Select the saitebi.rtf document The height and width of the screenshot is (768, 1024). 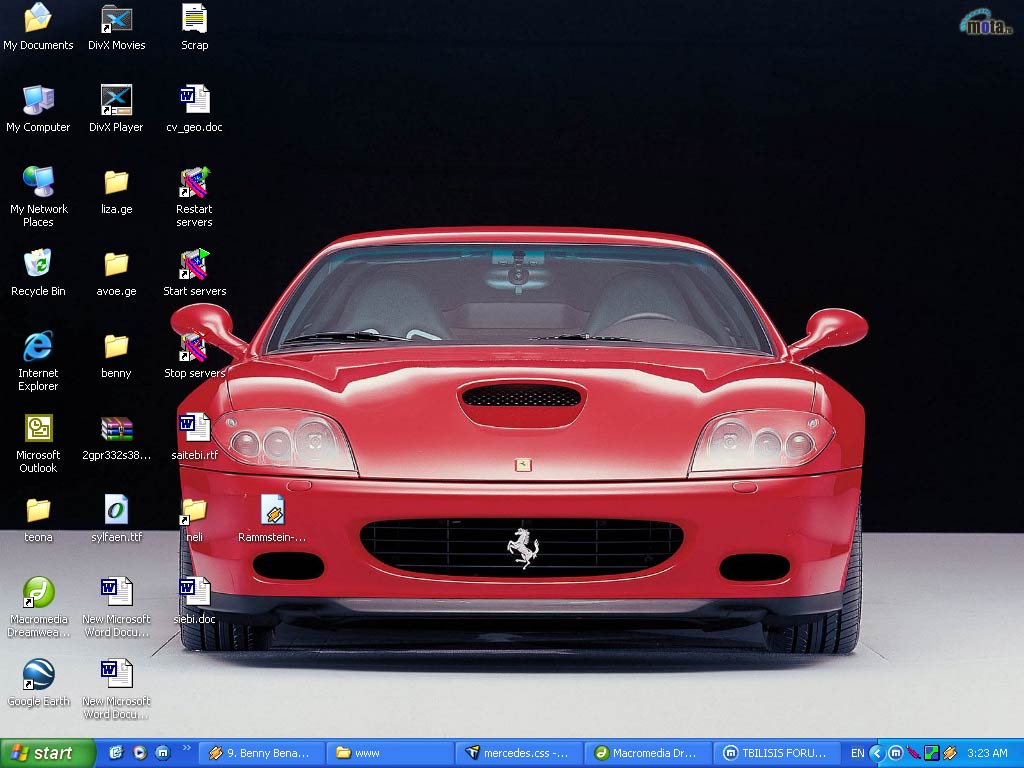point(195,438)
